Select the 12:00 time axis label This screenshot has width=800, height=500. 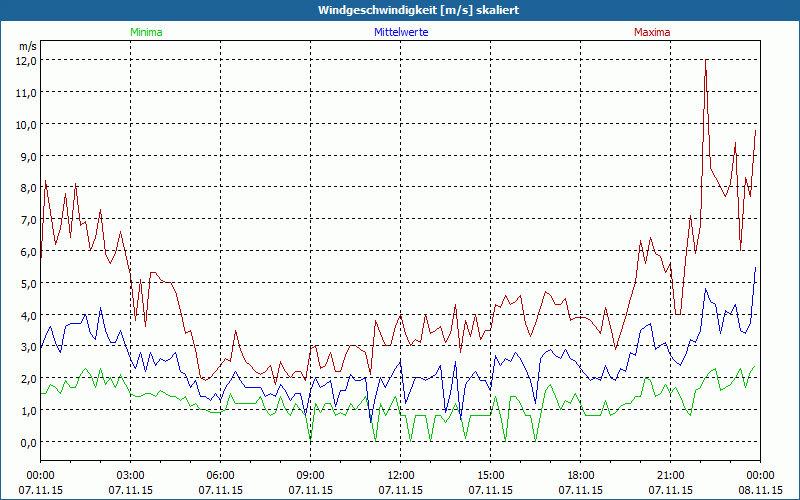(x=400, y=475)
